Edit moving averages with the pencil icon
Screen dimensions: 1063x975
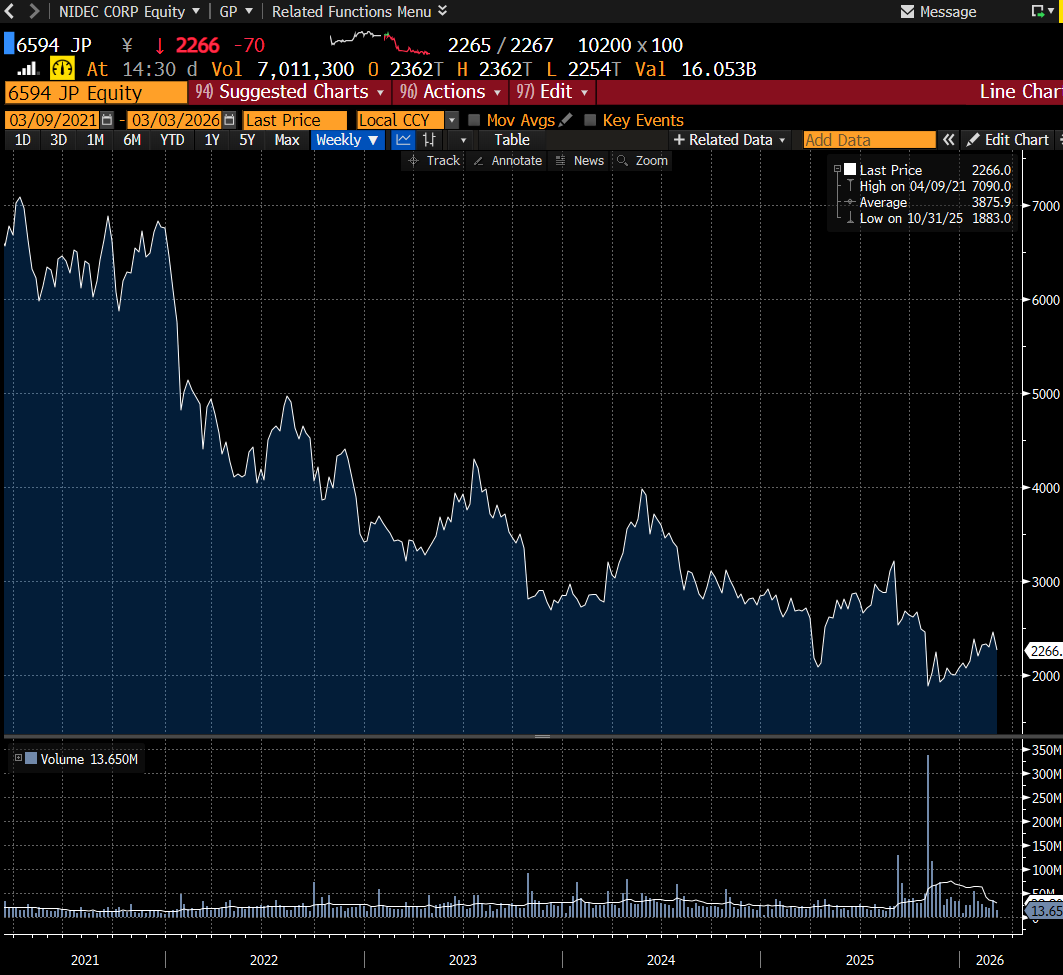coord(565,120)
